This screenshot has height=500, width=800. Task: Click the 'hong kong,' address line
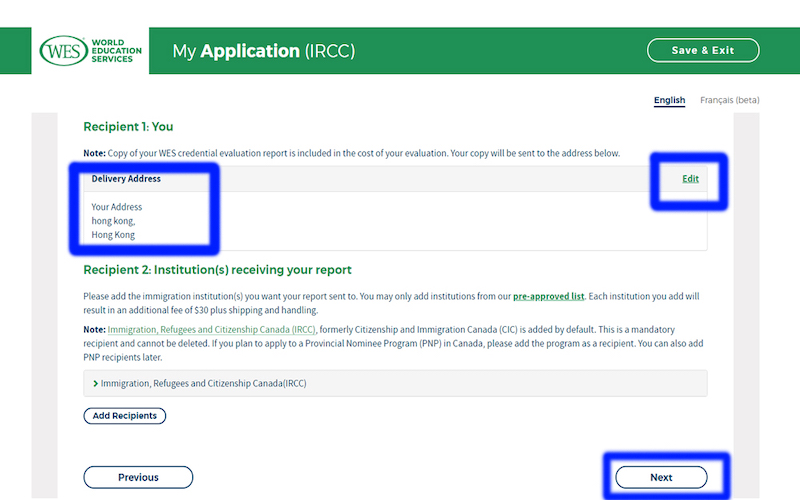(113, 221)
